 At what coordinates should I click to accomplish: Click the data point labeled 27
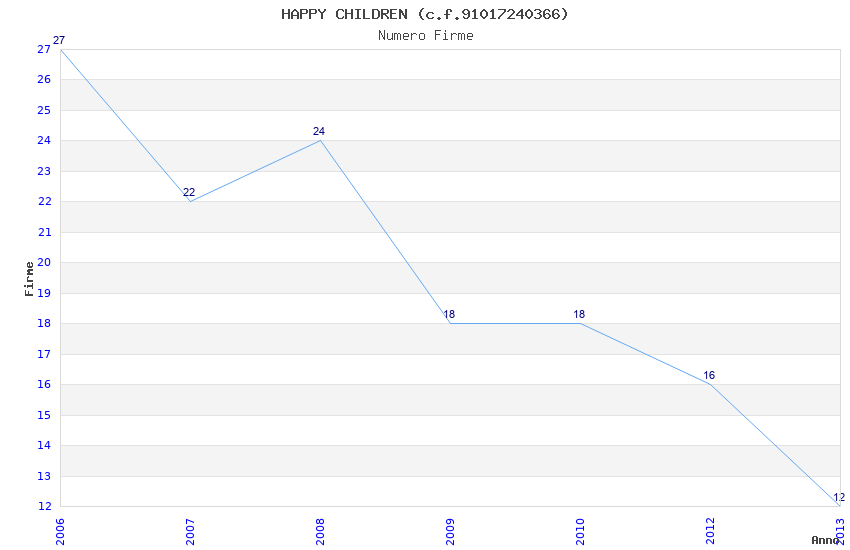[x=60, y=48]
